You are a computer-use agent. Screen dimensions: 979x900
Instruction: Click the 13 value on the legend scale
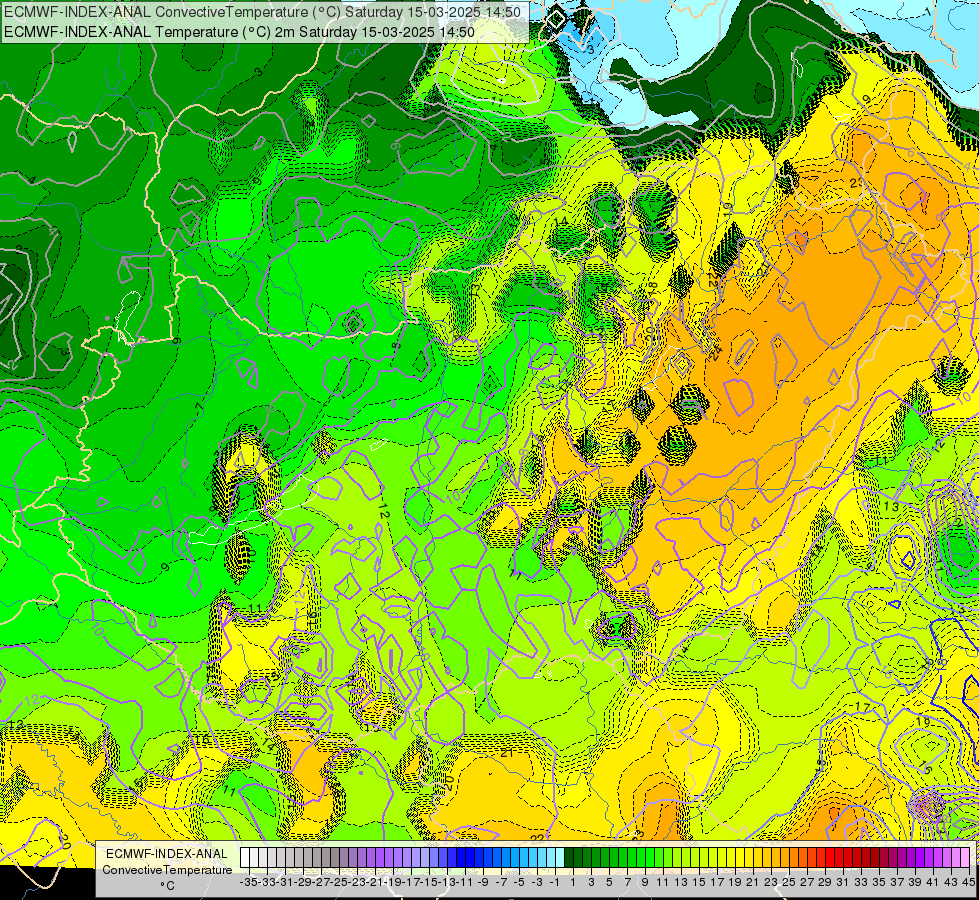(x=682, y=882)
